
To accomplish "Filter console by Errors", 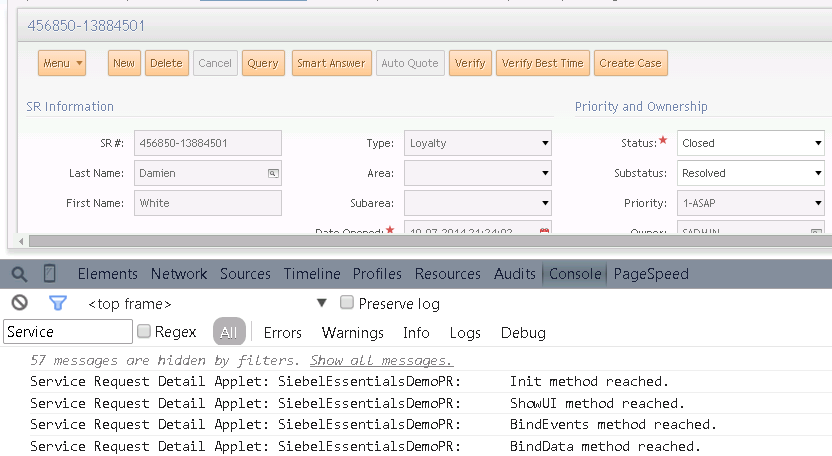I will pyautogui.click(x=282, y=333).
